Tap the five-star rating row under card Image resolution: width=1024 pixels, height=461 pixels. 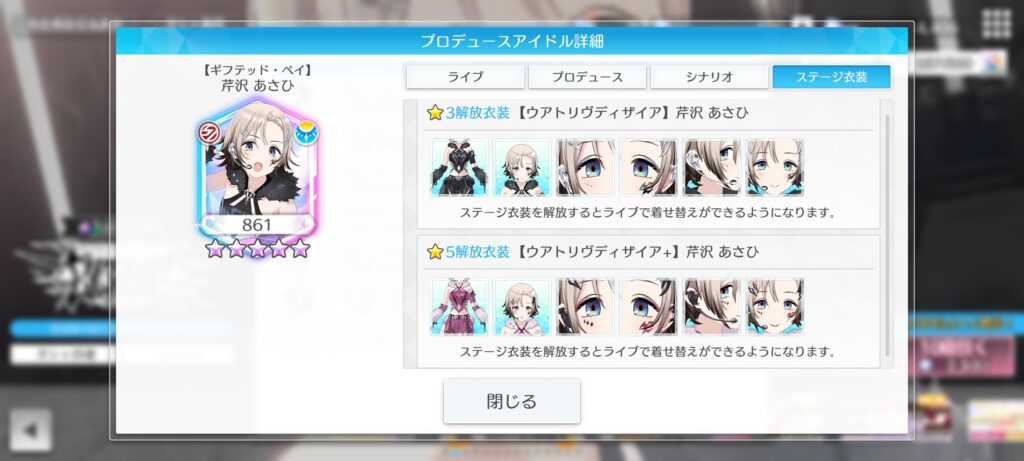click(257, 248)
